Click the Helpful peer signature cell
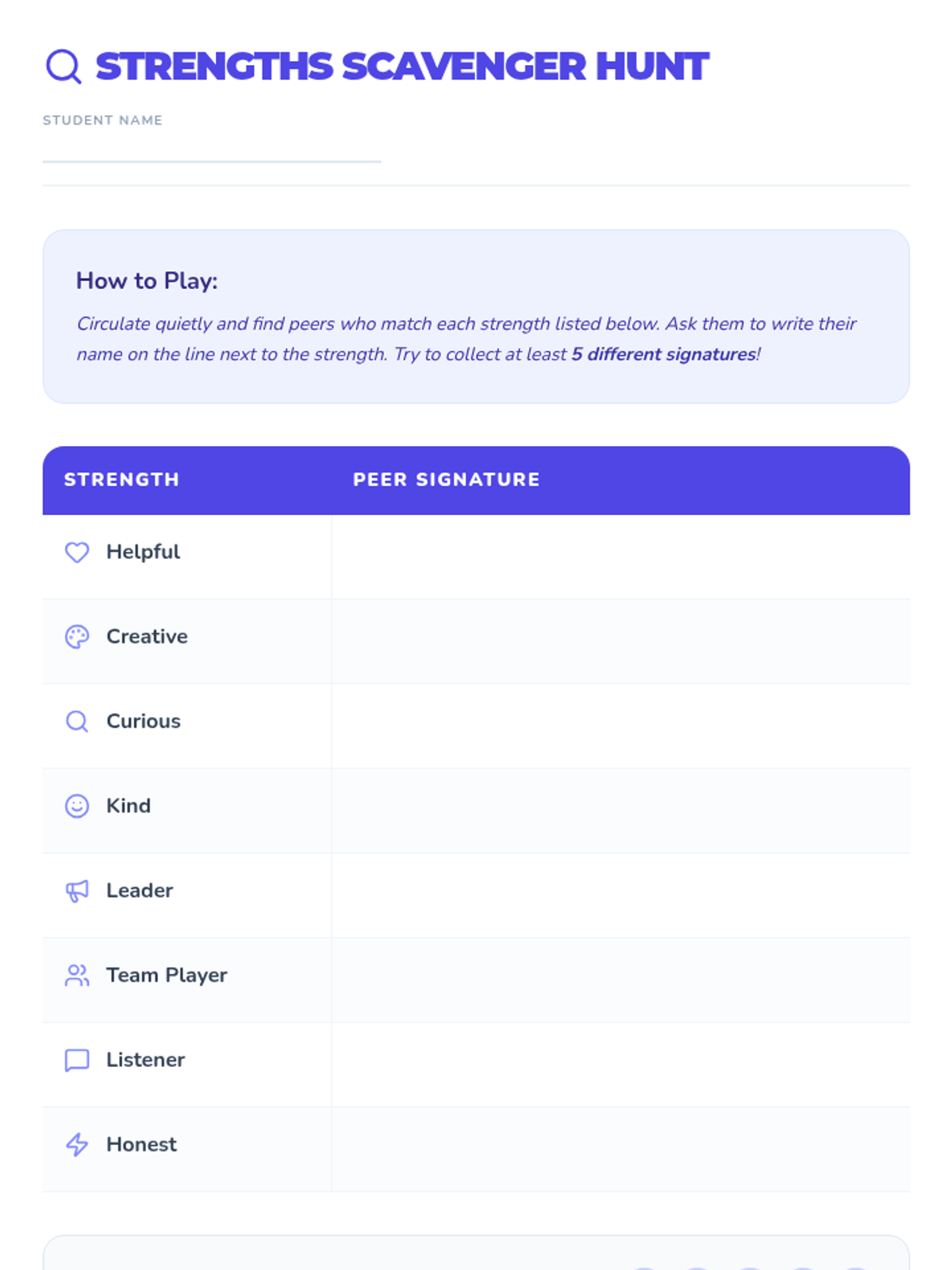 (x=620, y=556)
